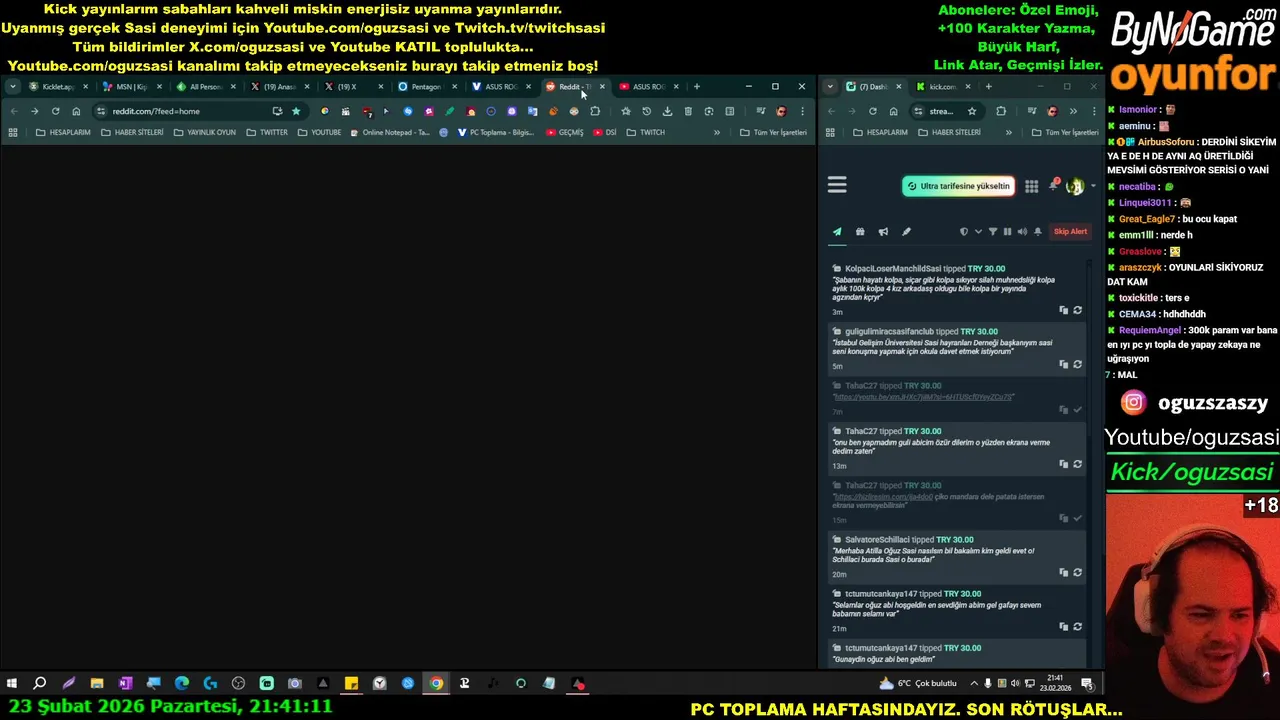Click the Skip Alert button
Screen dimensions: 1280x720
[1070, 232]
